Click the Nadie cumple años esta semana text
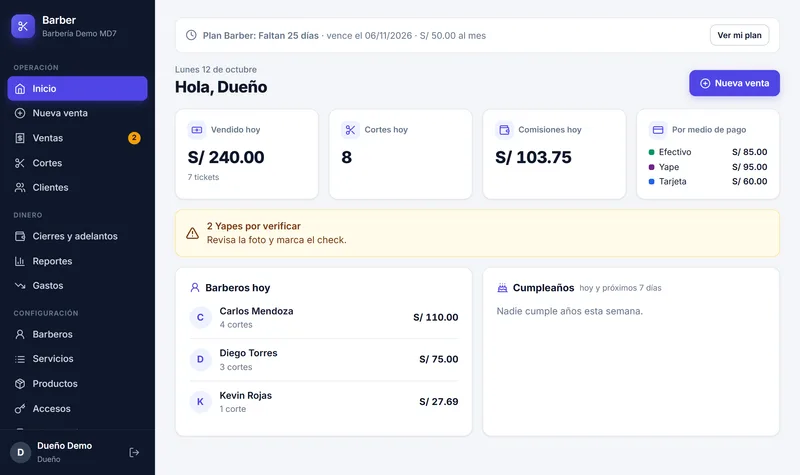Image resolution: width=800 pixels, height=475 pixels. click(570, 311)
